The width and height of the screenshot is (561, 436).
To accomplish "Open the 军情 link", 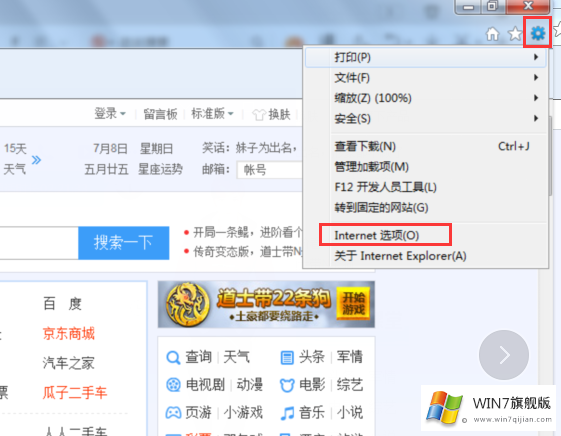I will pyautogui.click(x=350, y=357).
